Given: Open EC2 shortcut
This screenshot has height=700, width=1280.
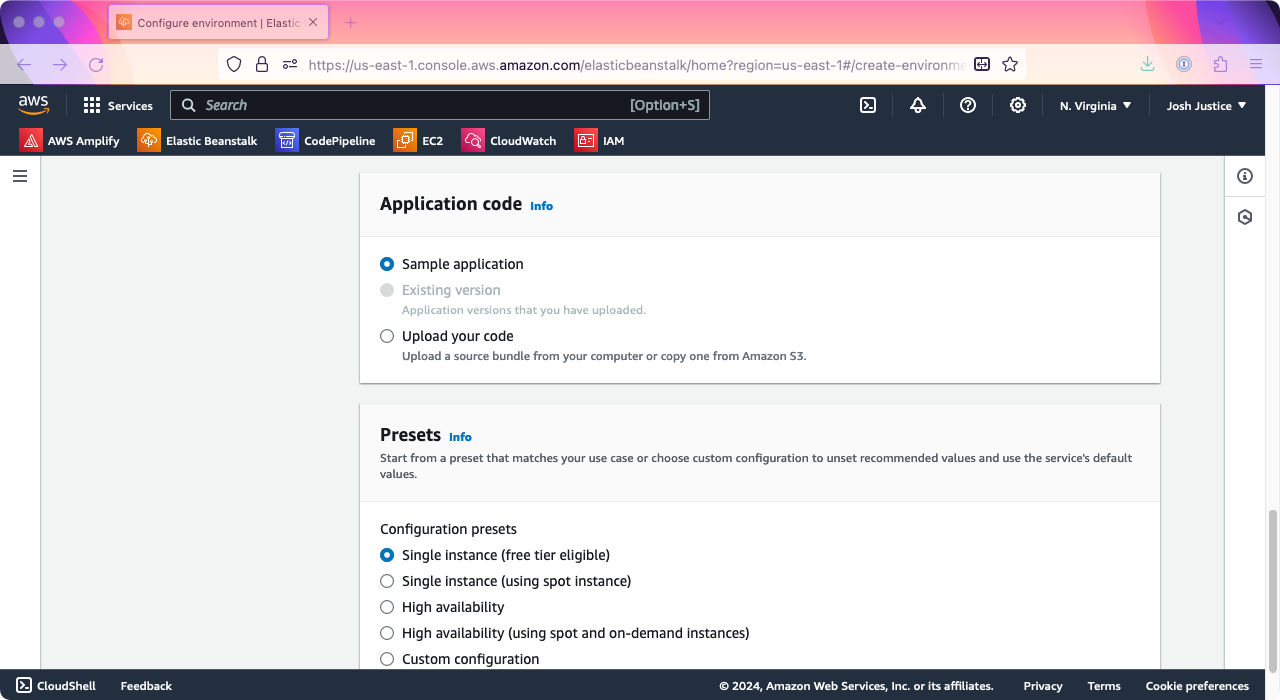Looking at the screenshot, I should tap(418, 141).
